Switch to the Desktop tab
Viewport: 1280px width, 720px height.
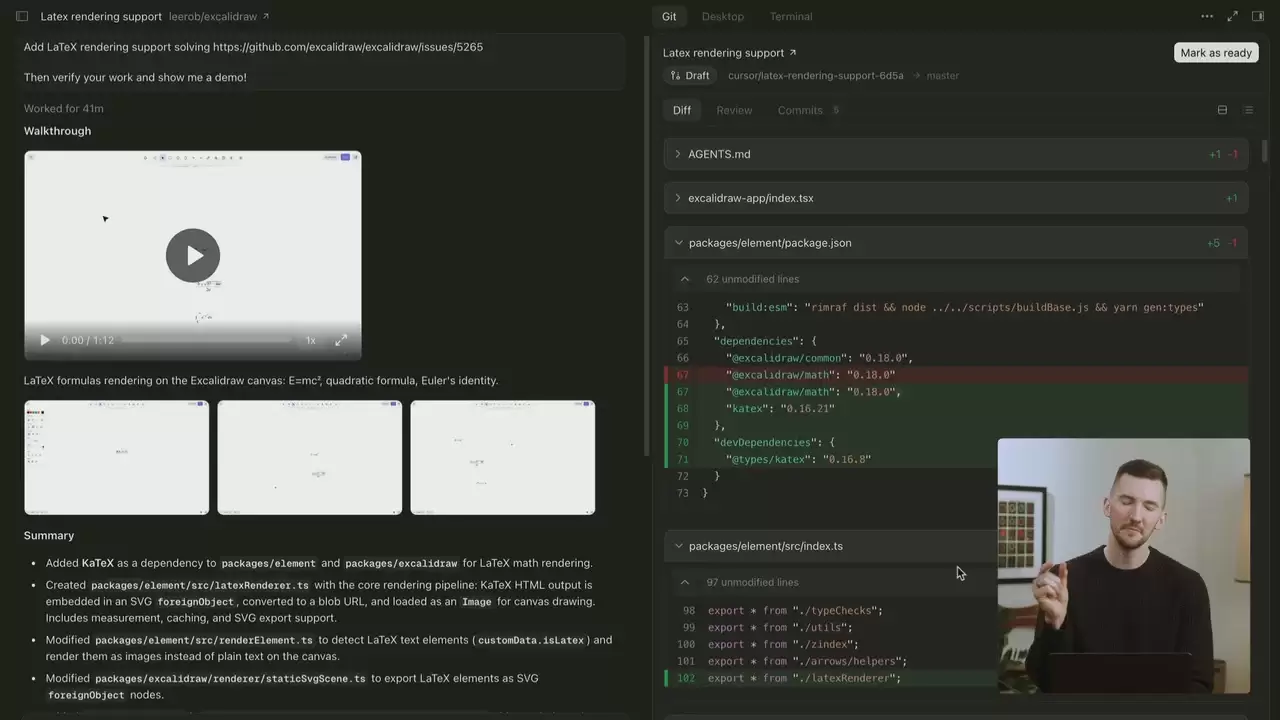coord(723,16)
